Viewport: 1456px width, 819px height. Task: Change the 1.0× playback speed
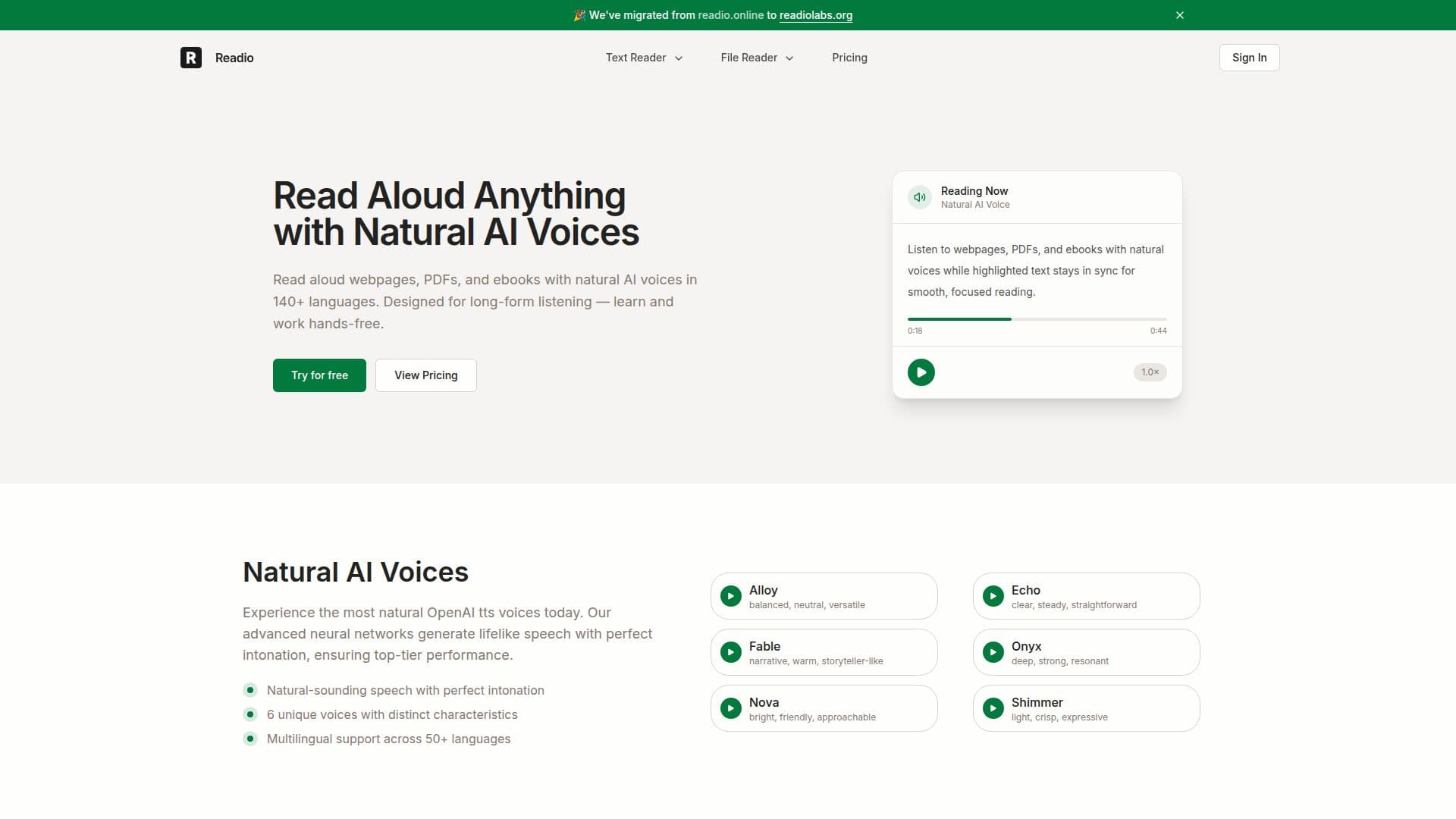click(x=1150, y=372)
